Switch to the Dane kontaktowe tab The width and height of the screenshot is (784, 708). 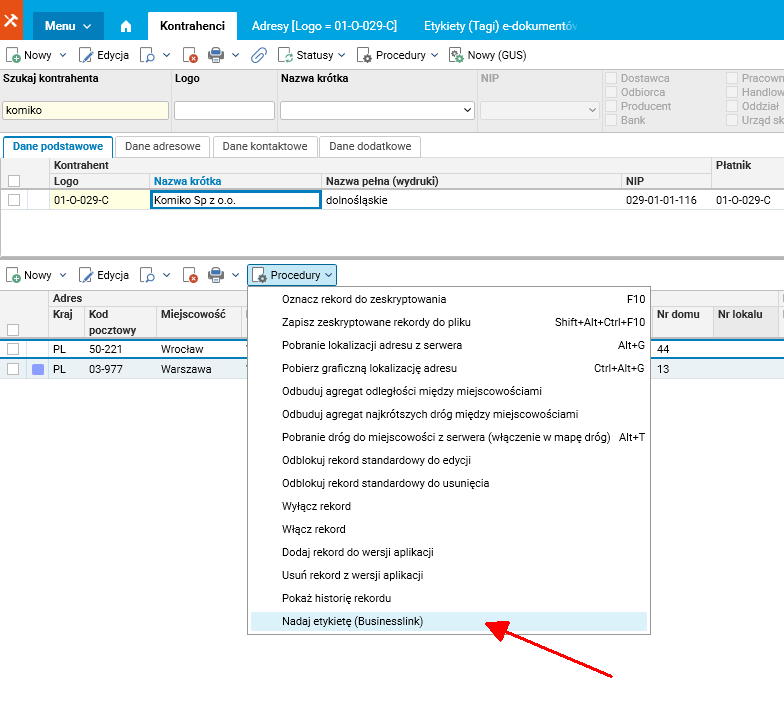click(265, 146)
